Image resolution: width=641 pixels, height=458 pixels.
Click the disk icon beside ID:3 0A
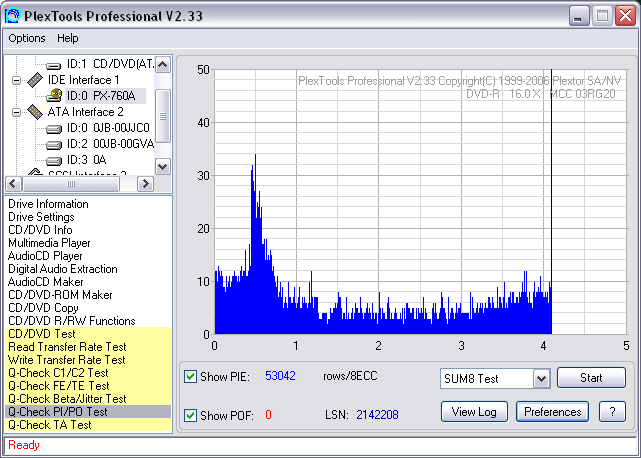coord(54,161)
